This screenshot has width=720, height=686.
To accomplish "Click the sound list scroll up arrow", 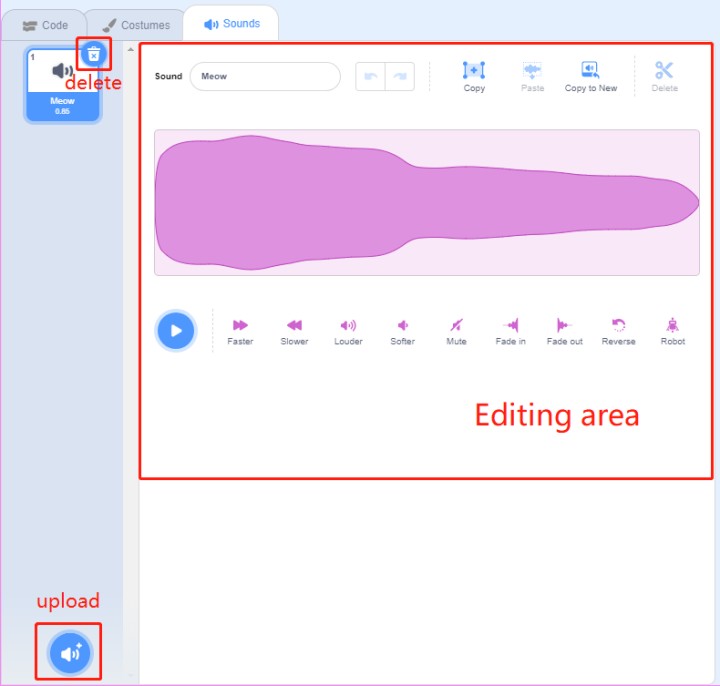I will [131, 49].
